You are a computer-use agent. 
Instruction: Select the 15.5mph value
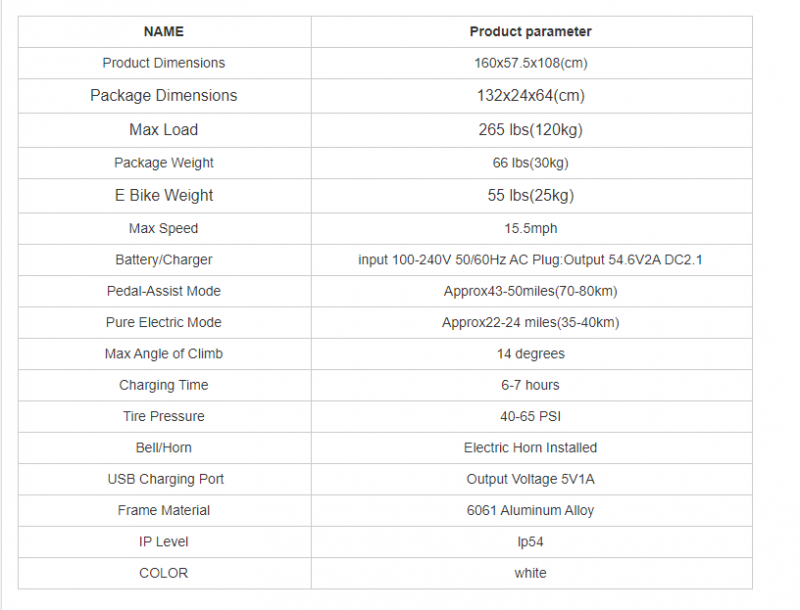click(531, 228)
